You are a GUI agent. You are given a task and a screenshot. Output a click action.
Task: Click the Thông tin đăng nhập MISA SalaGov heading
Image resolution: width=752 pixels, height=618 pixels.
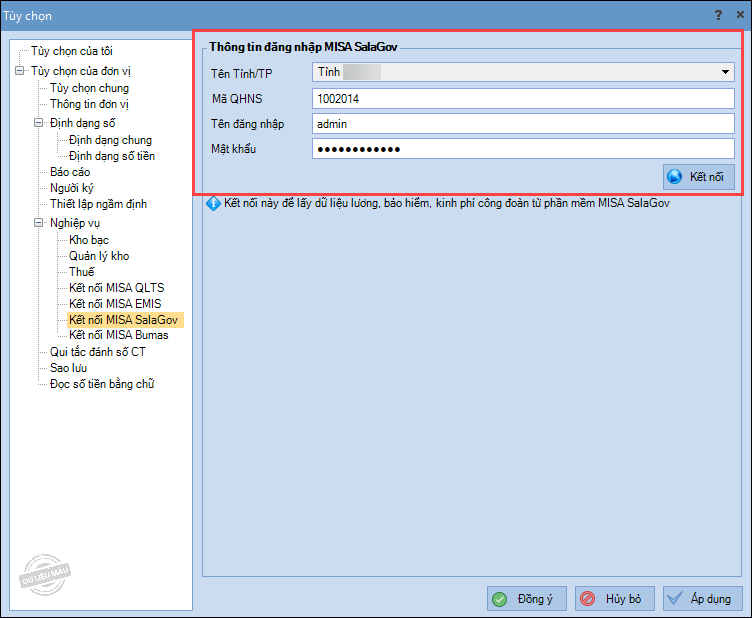303,47
